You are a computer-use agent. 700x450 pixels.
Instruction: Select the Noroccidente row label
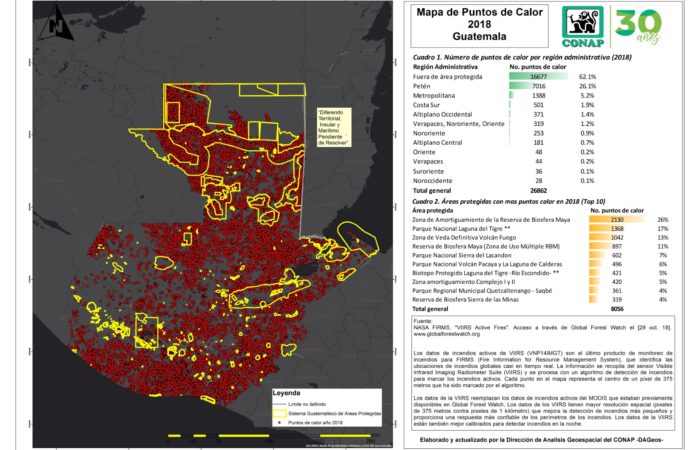[x=432, y=181]
